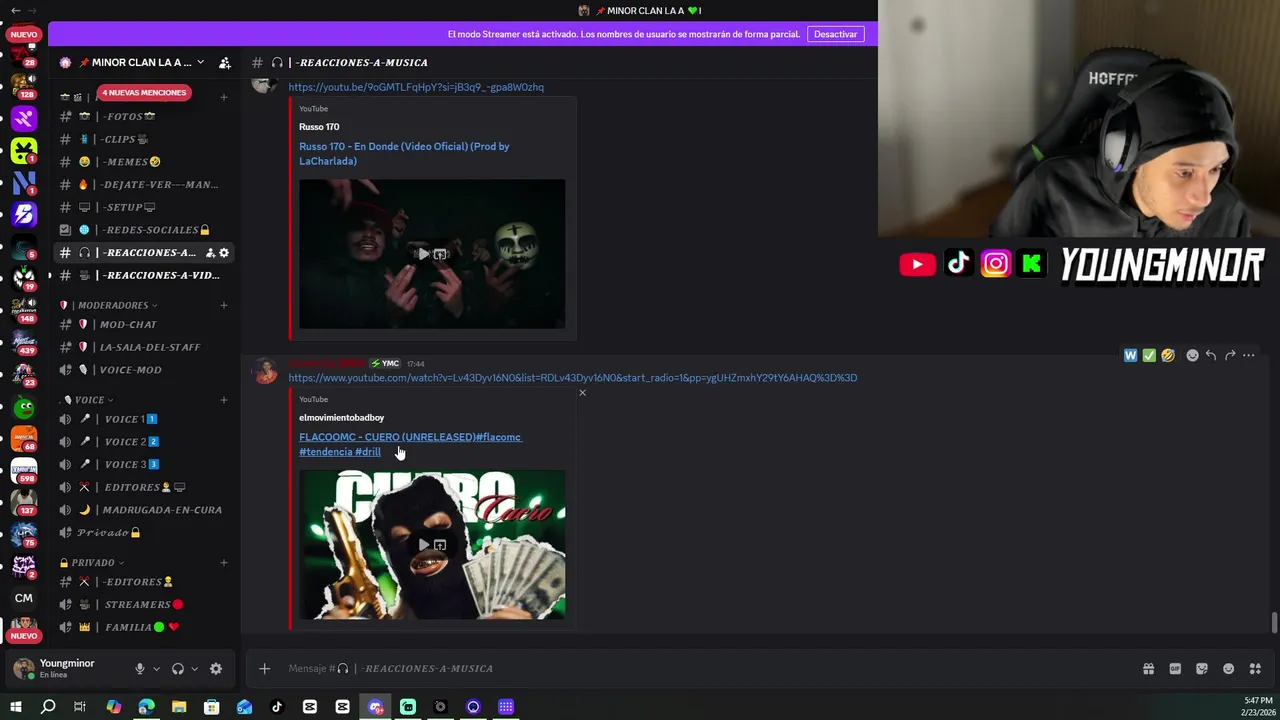Open the -FOTOS channel
1280x720 pixels.
(x=143, y=116)
